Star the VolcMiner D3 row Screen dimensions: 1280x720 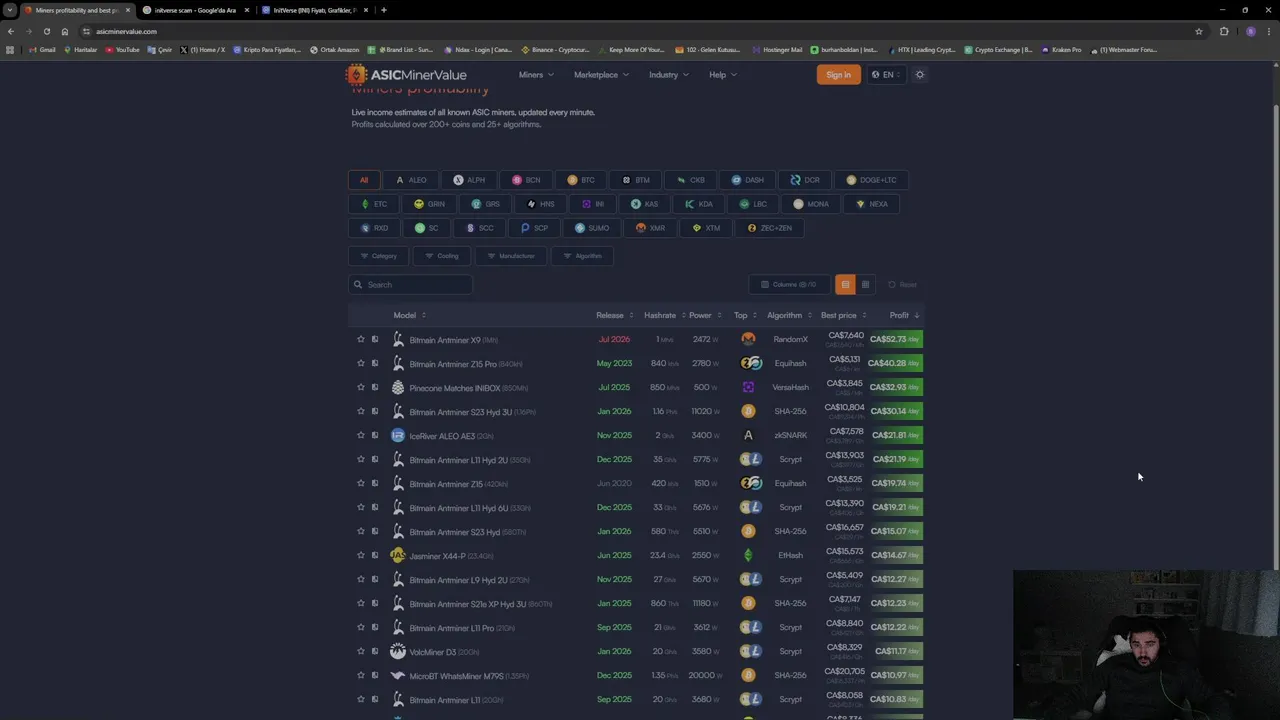point(361,651)
